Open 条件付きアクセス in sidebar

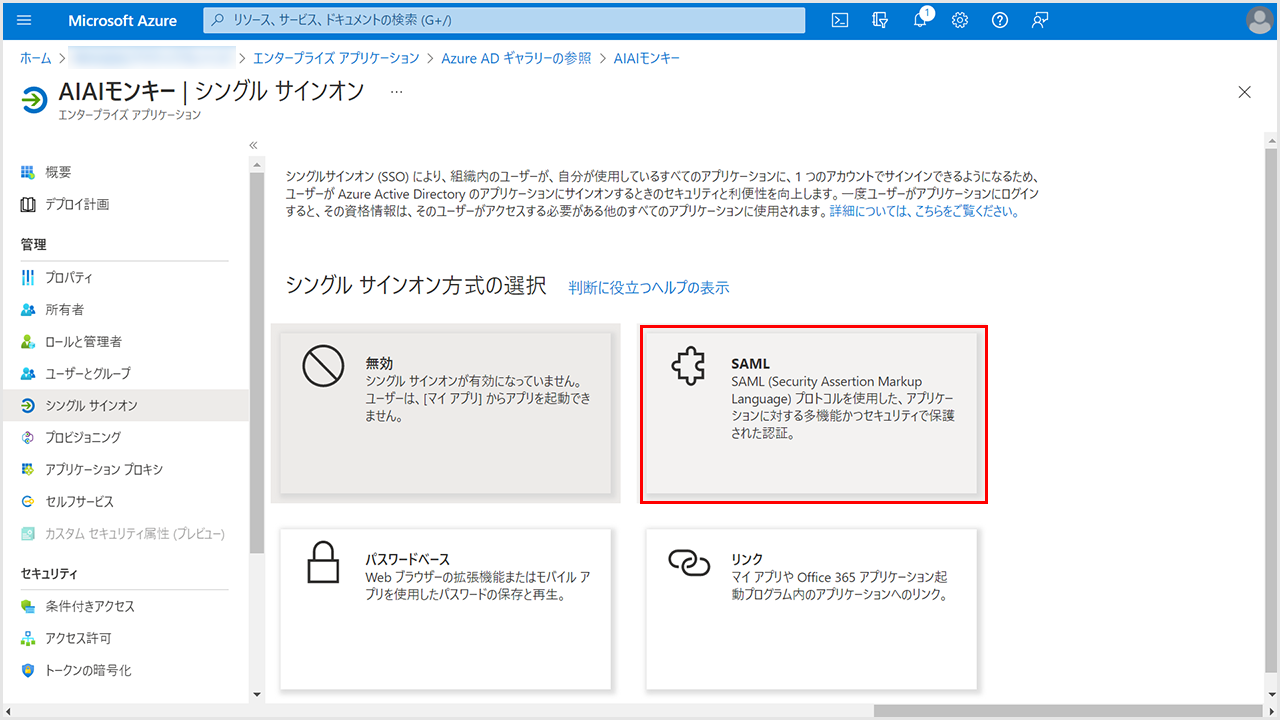tap(90, 606)
